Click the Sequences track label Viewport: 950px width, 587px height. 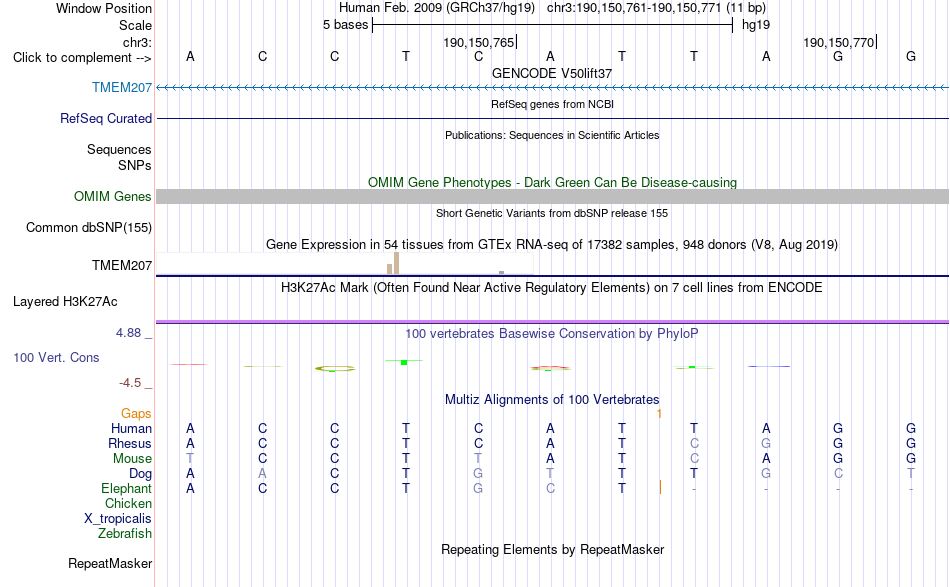click(119, 149)
